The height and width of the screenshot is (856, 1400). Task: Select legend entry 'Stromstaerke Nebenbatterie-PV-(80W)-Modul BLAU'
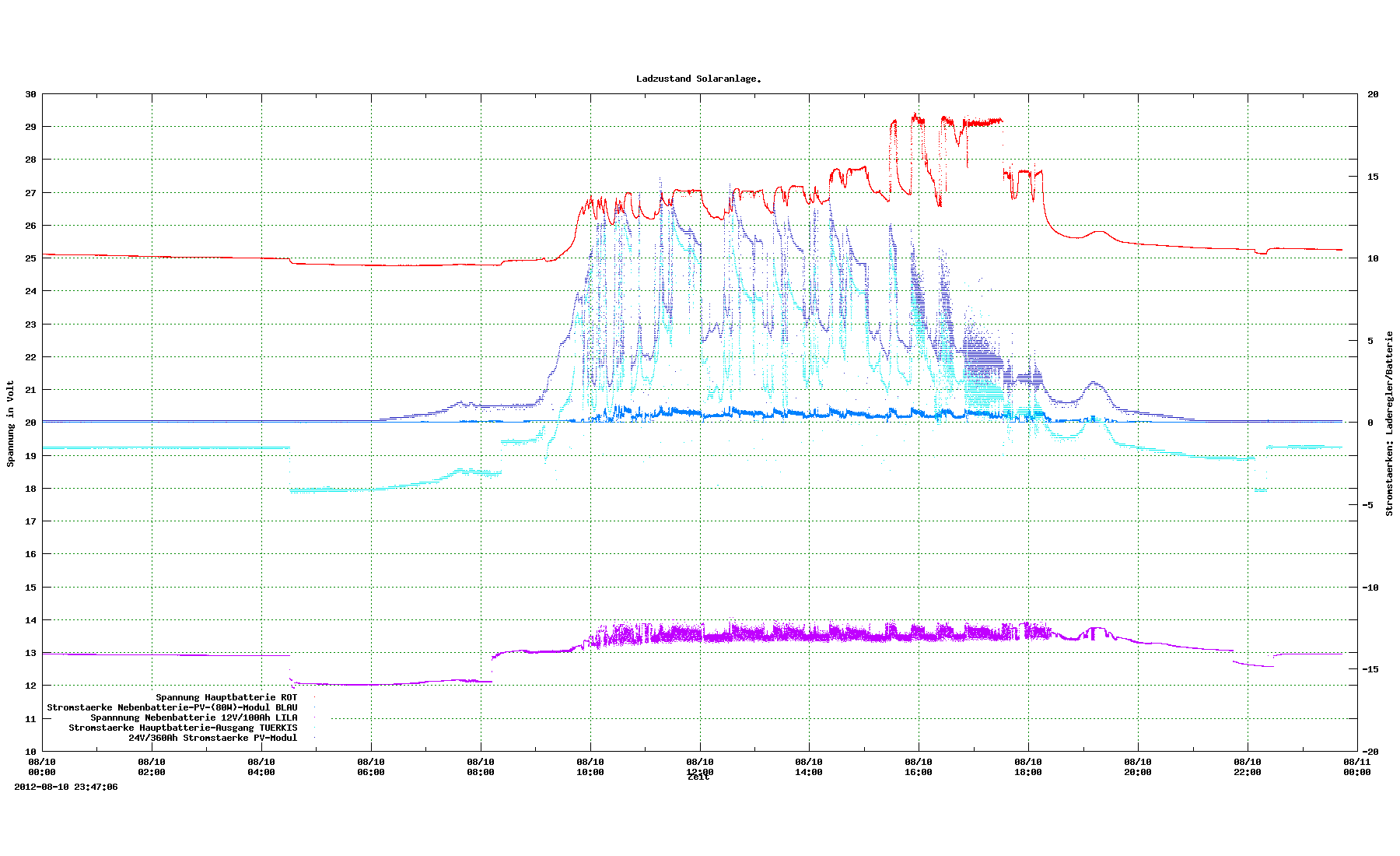(172, 707)
